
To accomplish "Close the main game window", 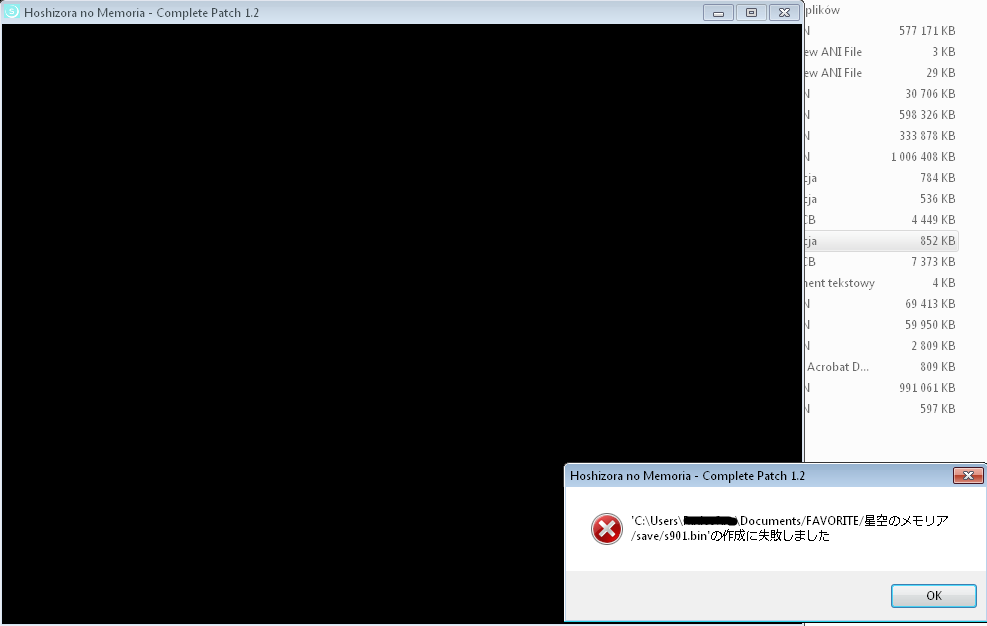I will pos(785,12).
